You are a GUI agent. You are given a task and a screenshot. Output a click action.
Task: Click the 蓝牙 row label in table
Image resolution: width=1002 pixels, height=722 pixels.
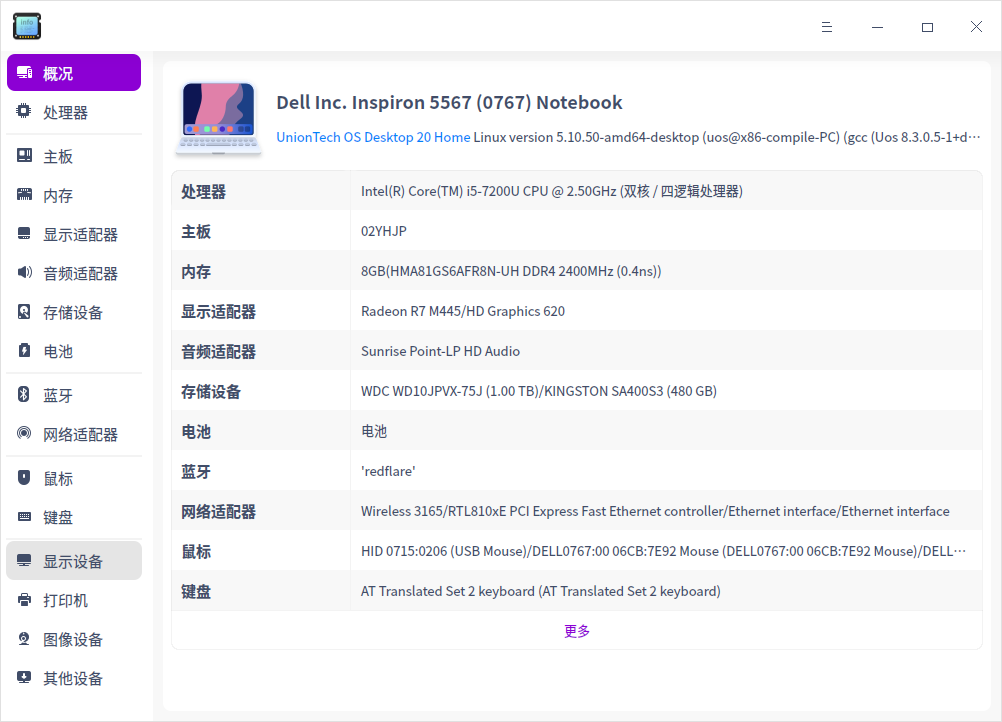196,472
